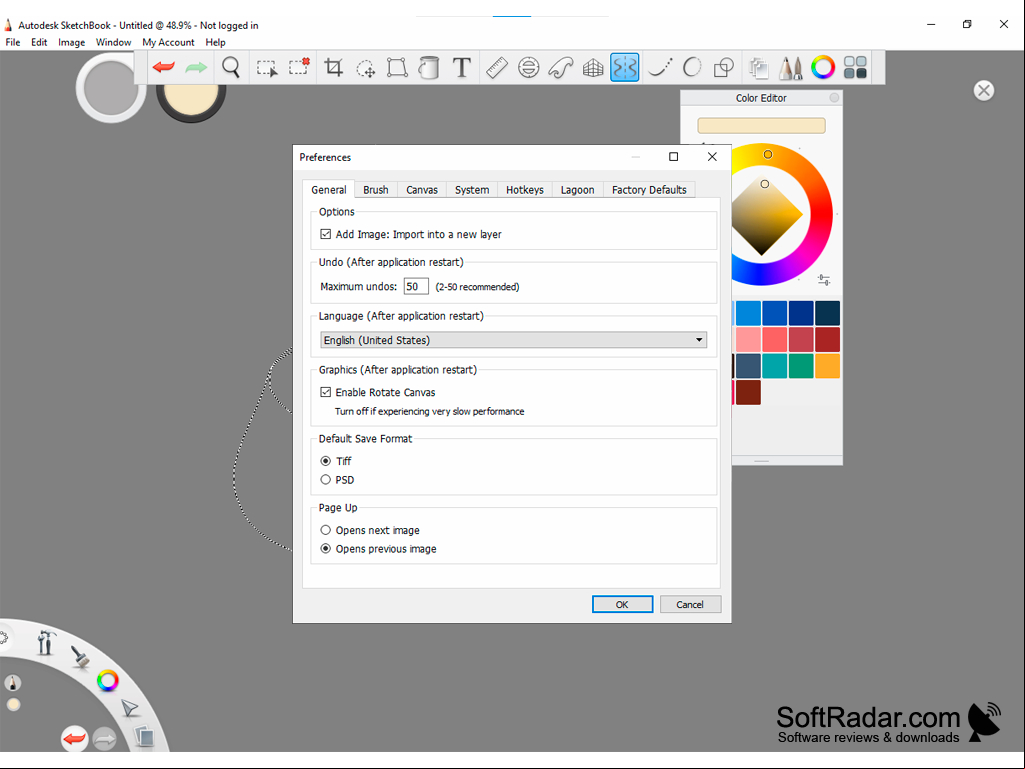Click the grey brush puck circle

coord(110,88)
